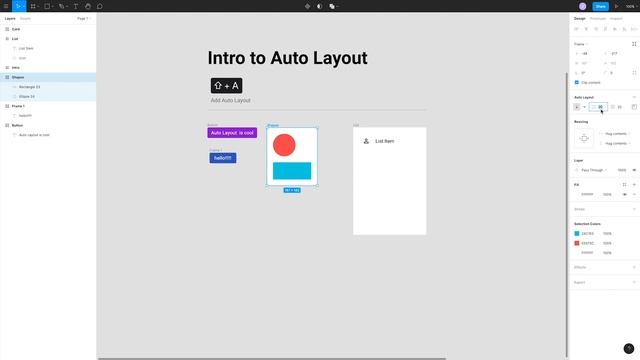The image size is (640, 360).
Task: Remove the fill with the minus icon
Action: (x=634, y=194)
